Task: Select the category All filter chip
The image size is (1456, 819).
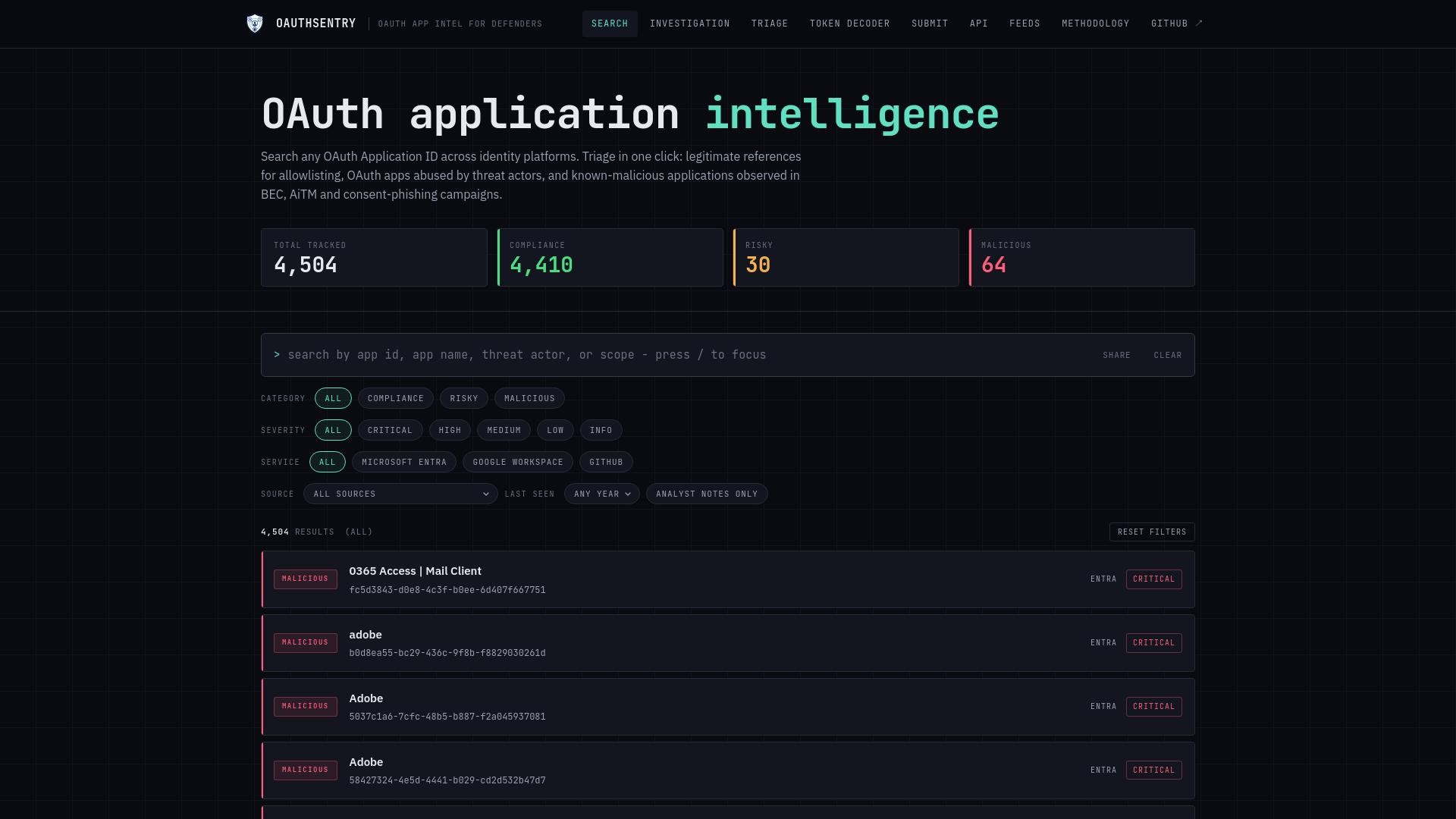Action: [333, 398]
